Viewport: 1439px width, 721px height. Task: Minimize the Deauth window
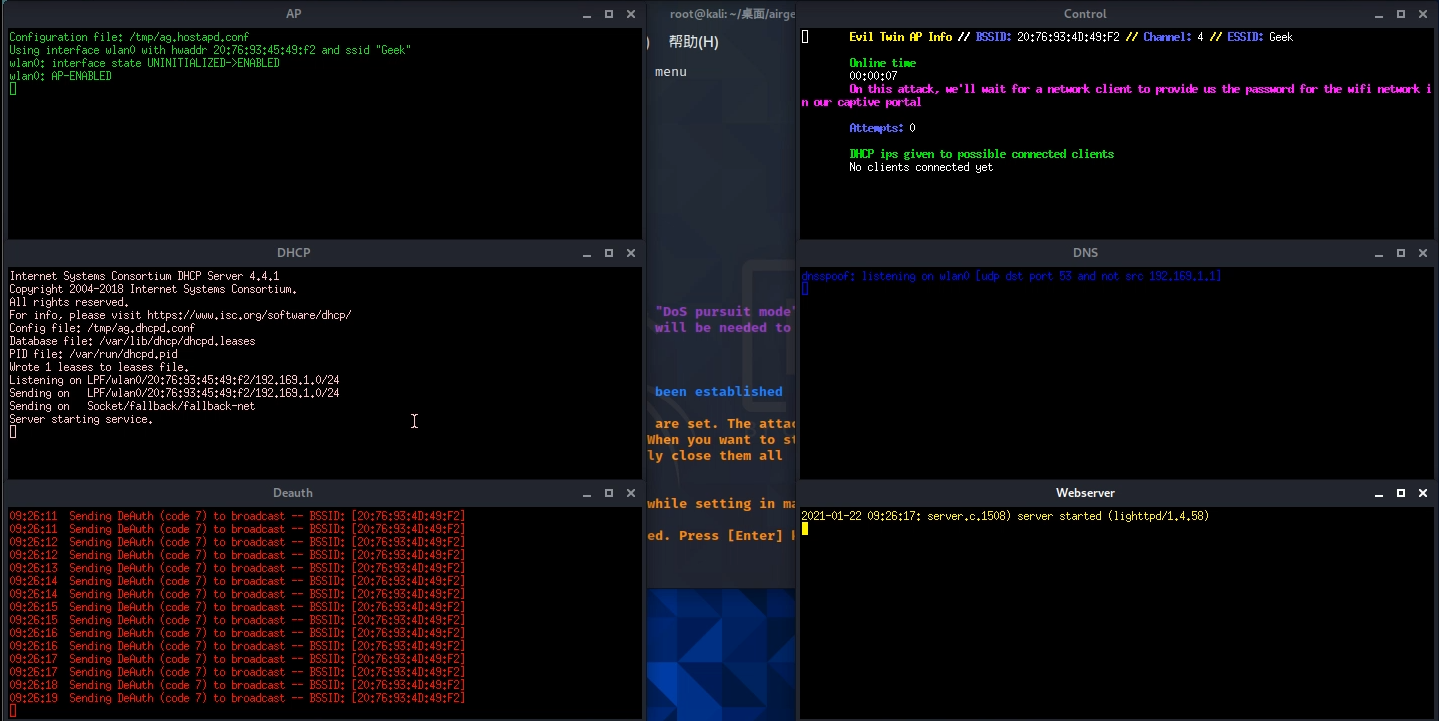(x=587, y=494)
